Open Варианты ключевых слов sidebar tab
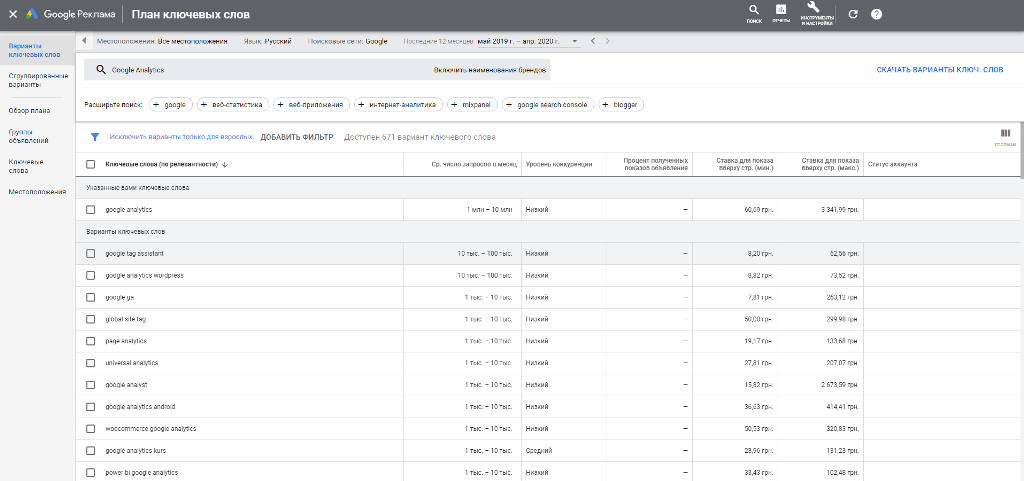 (35, 50)
